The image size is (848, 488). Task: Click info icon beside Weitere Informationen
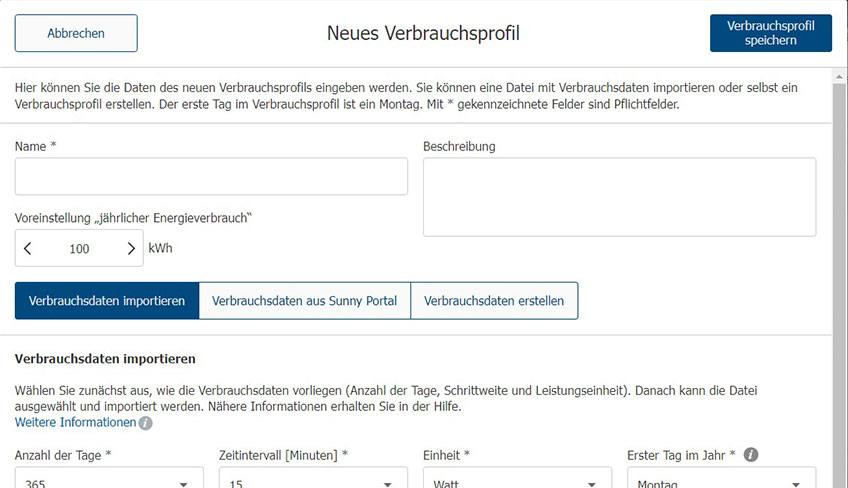(x=145, y=423)
